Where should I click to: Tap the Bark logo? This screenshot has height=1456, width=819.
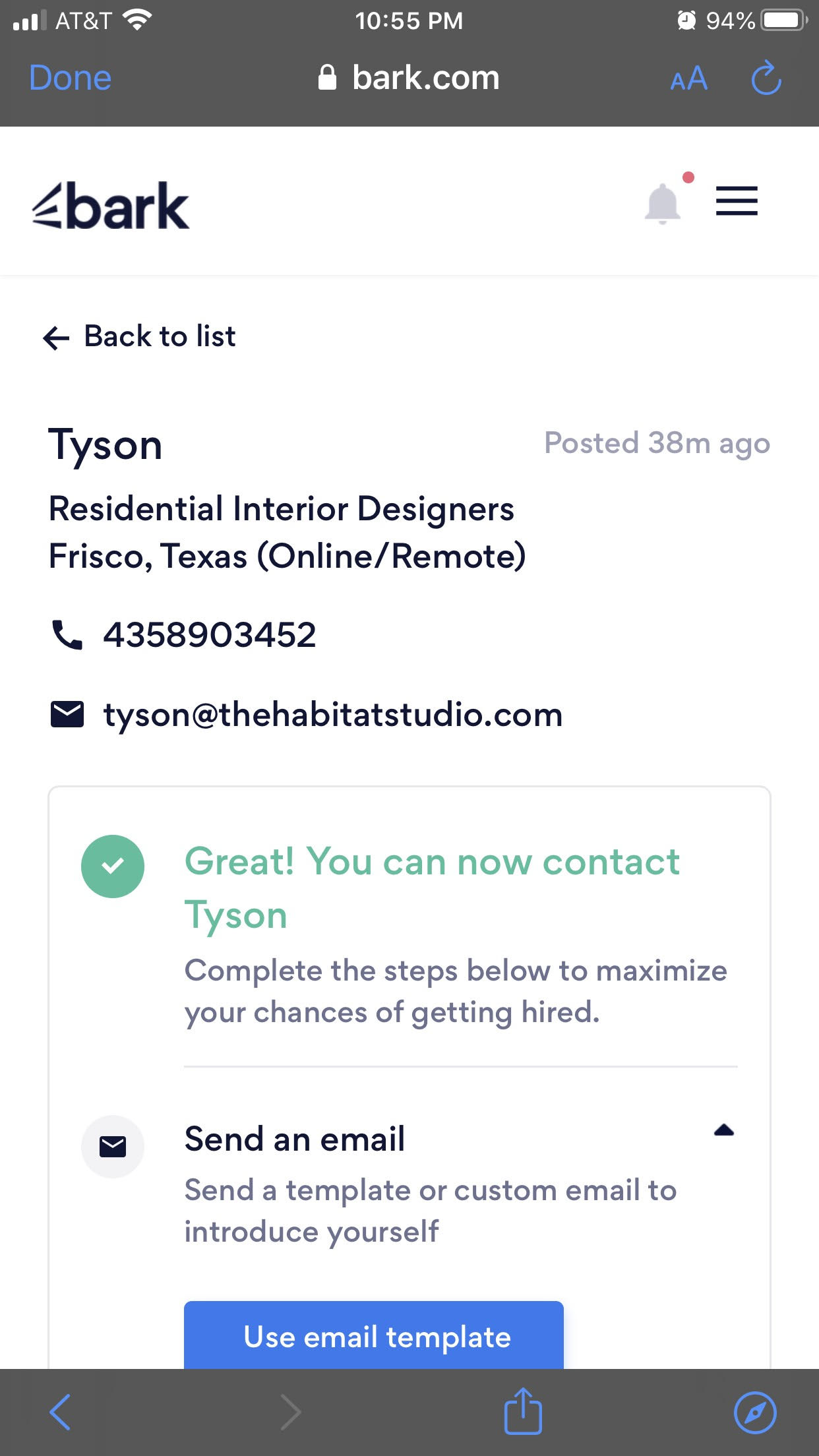point(111,206)
